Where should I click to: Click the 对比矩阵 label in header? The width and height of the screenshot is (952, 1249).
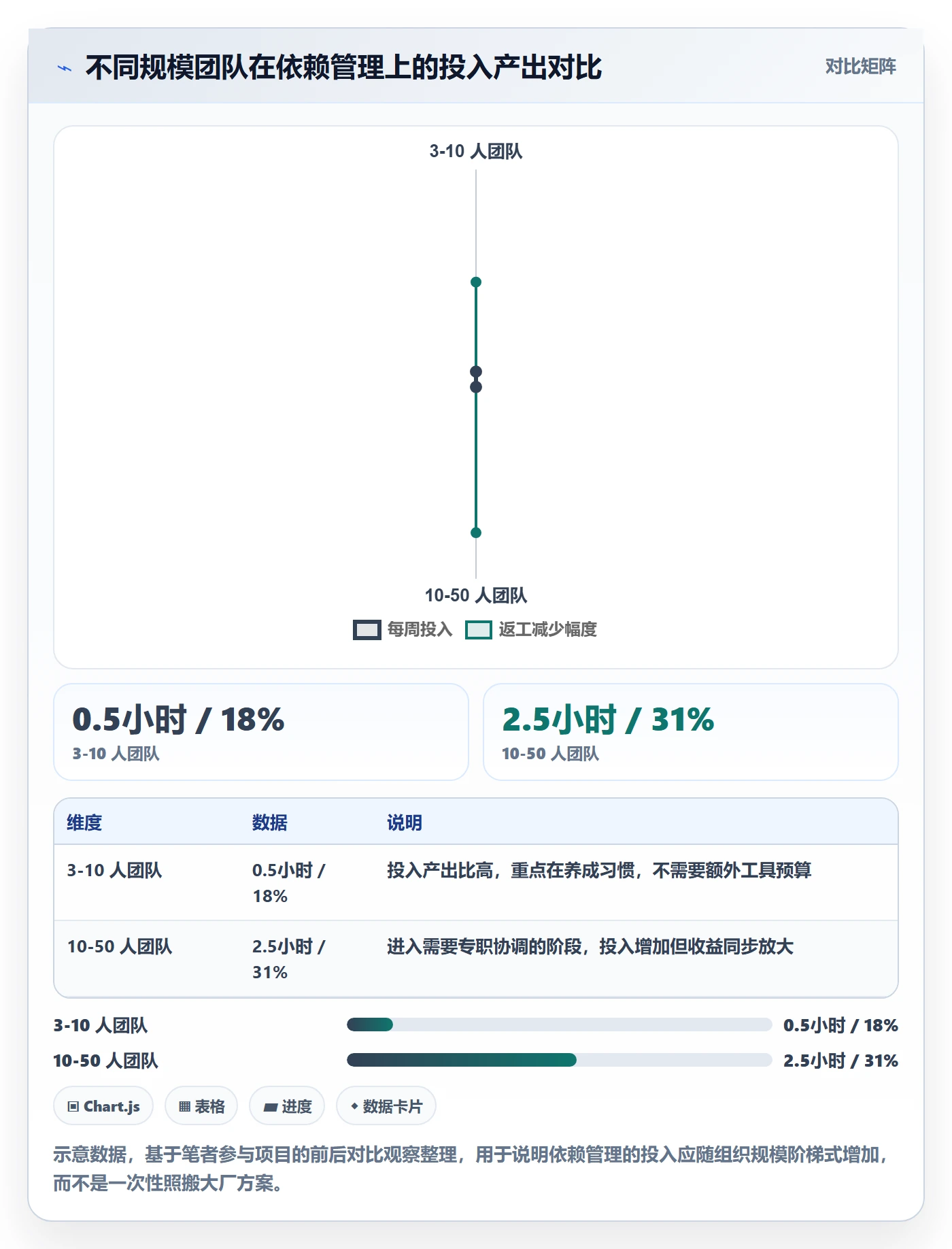(860, 67)
